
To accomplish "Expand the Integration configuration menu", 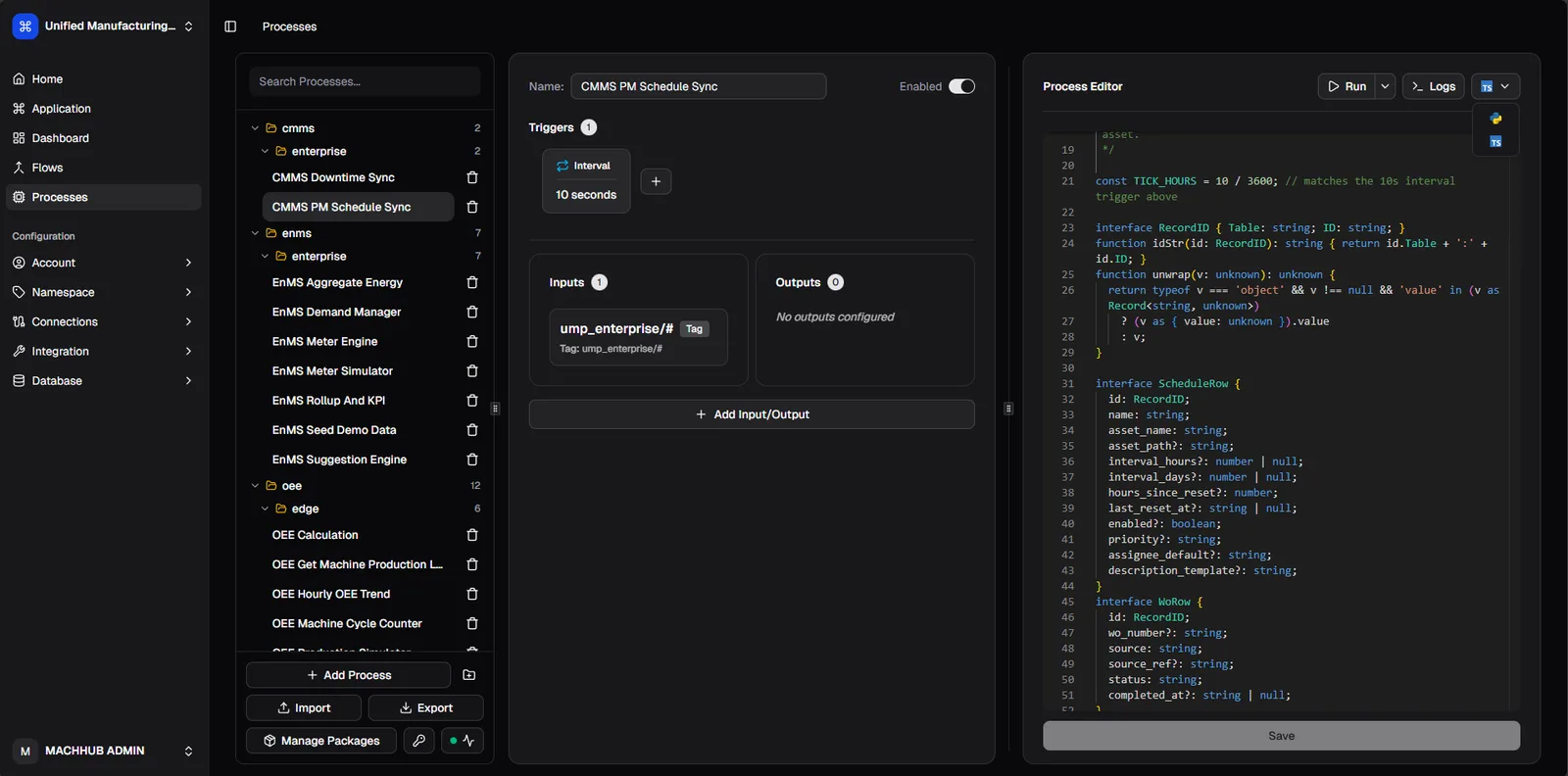I will click(103, 351).
